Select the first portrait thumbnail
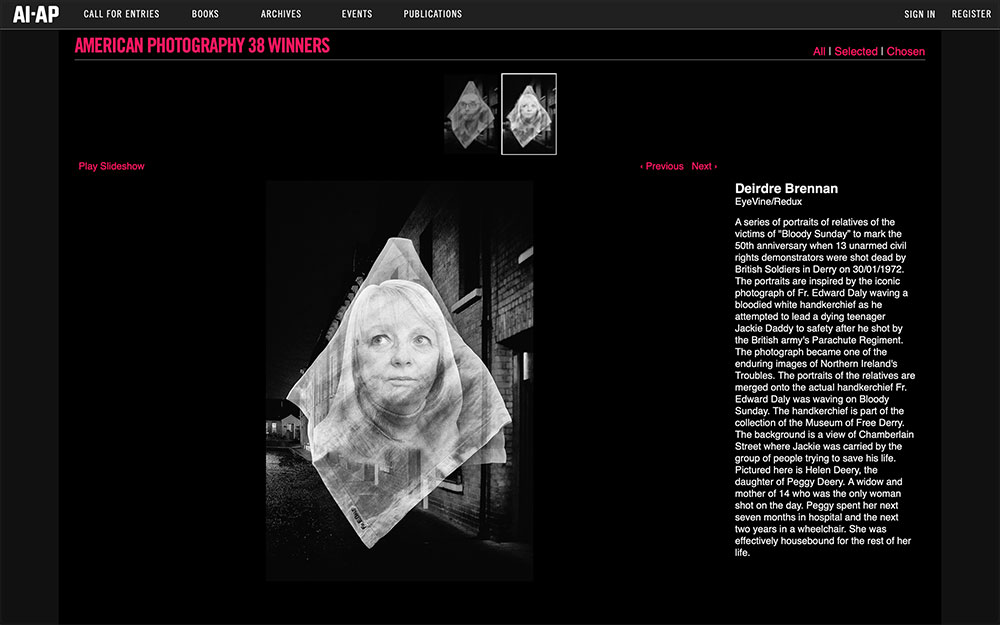This screenshot has width=1000, height=625. (x=471, y=114)
